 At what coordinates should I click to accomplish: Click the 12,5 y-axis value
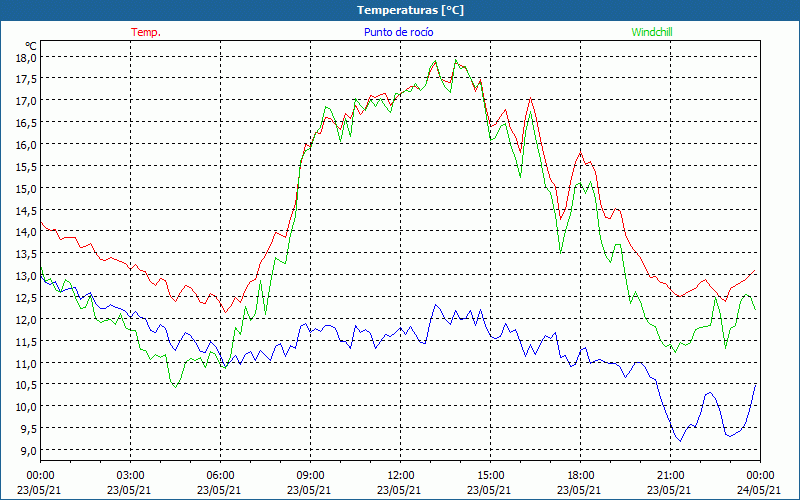(26, 298)
